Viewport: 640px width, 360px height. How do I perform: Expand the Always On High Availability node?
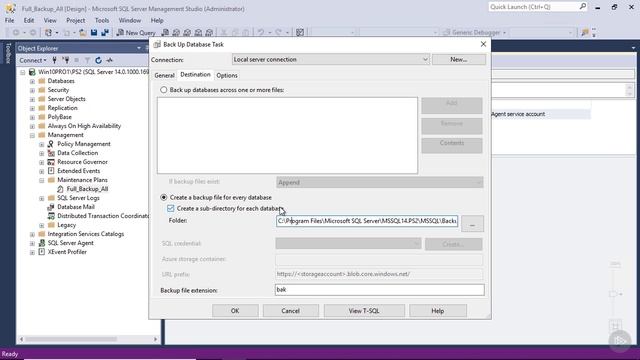(32, 126)
